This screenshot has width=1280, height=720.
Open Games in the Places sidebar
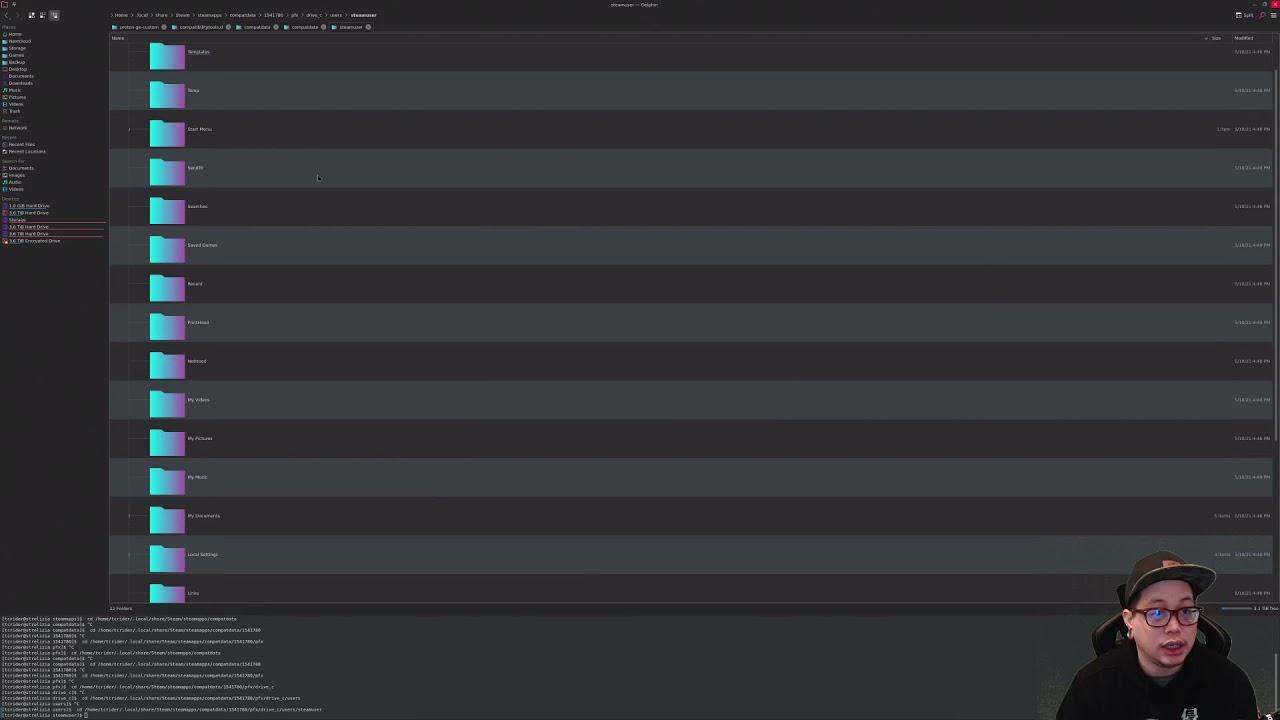tap(15, 55)
